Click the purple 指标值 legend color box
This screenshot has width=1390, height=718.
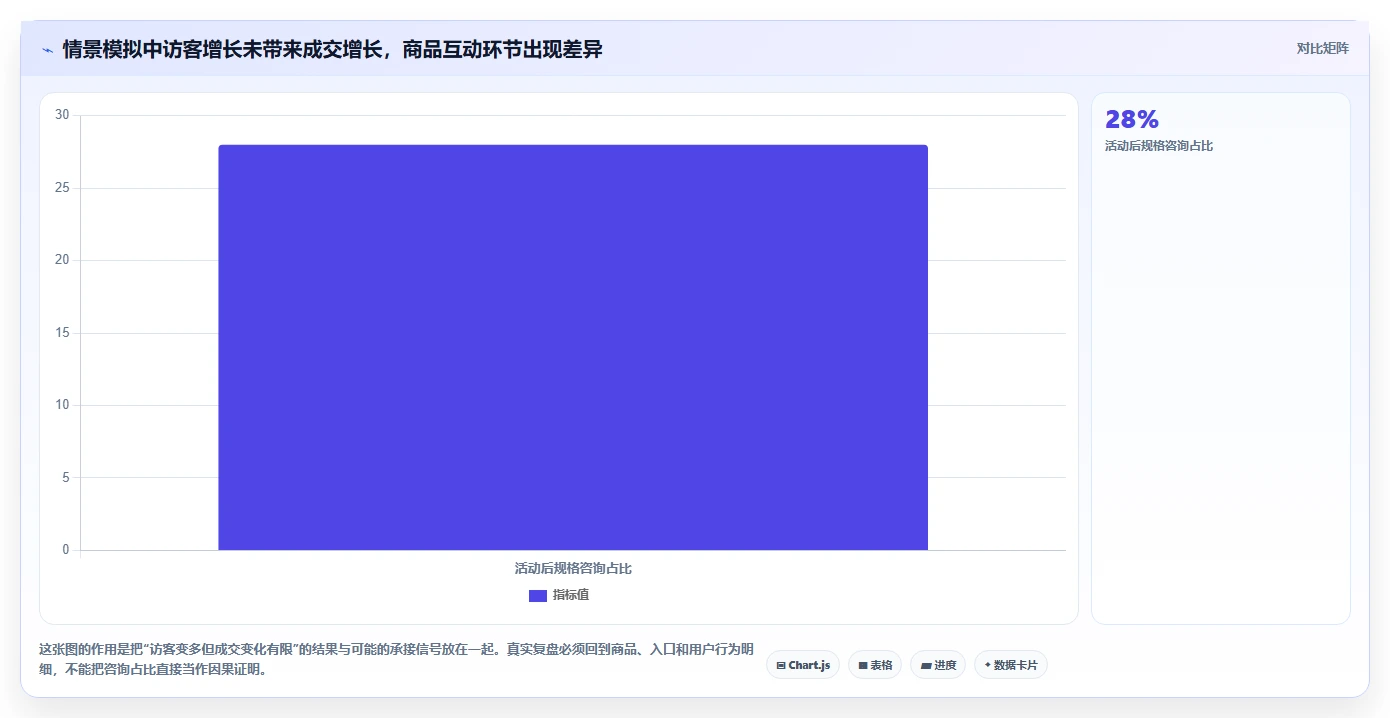pyautogui.click(x=538, y=595)
